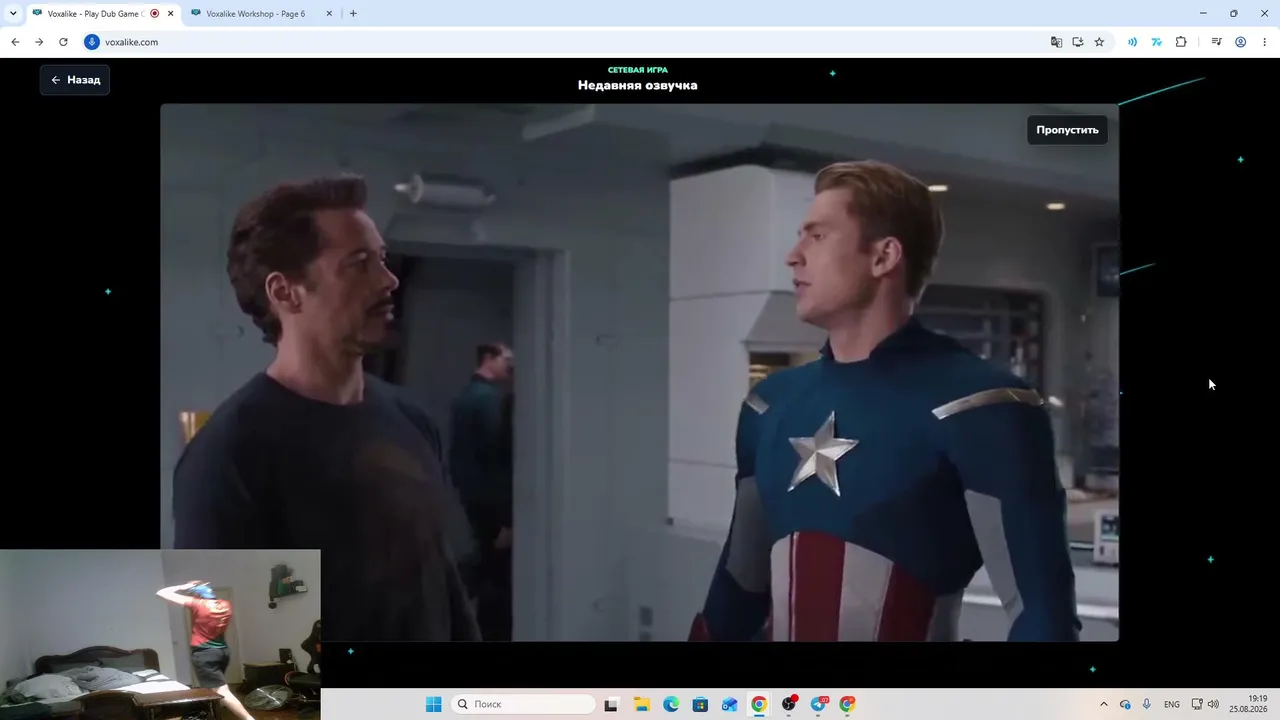Switch the ENG input language indicator
1280x720 pixels.
click(1172, 704)
